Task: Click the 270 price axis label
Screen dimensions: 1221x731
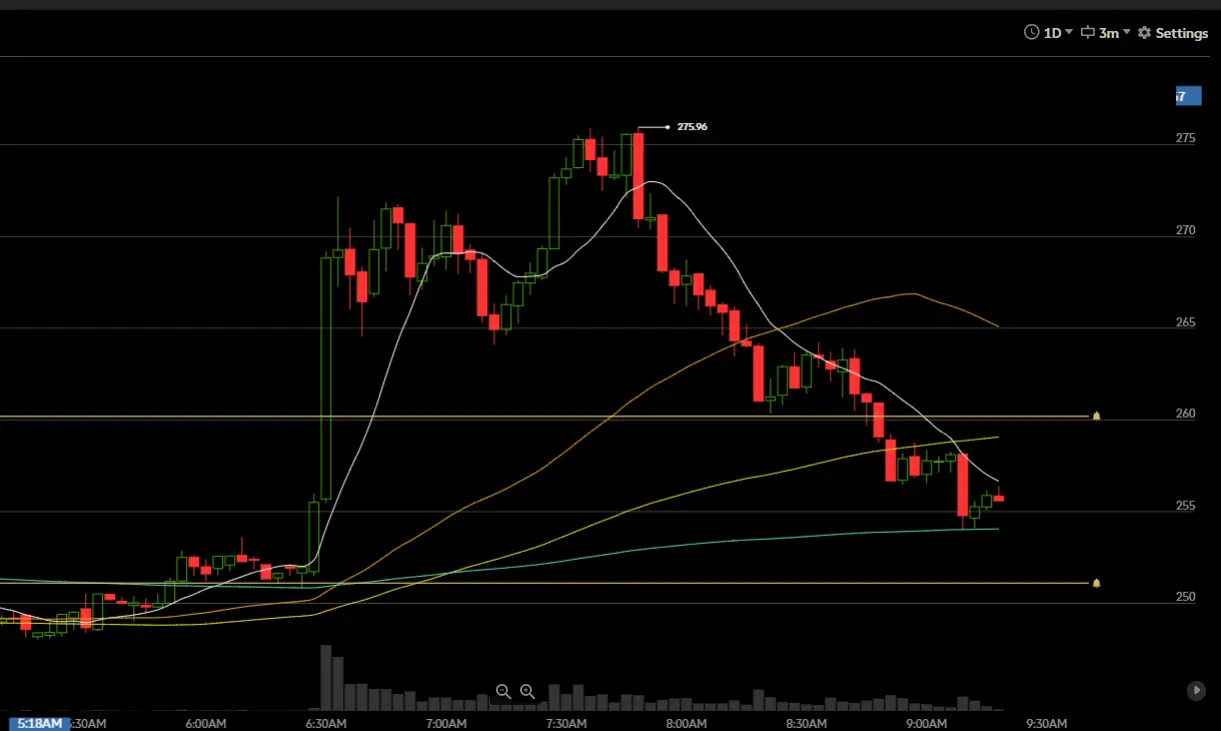Action: click(x=1185, y=230)
